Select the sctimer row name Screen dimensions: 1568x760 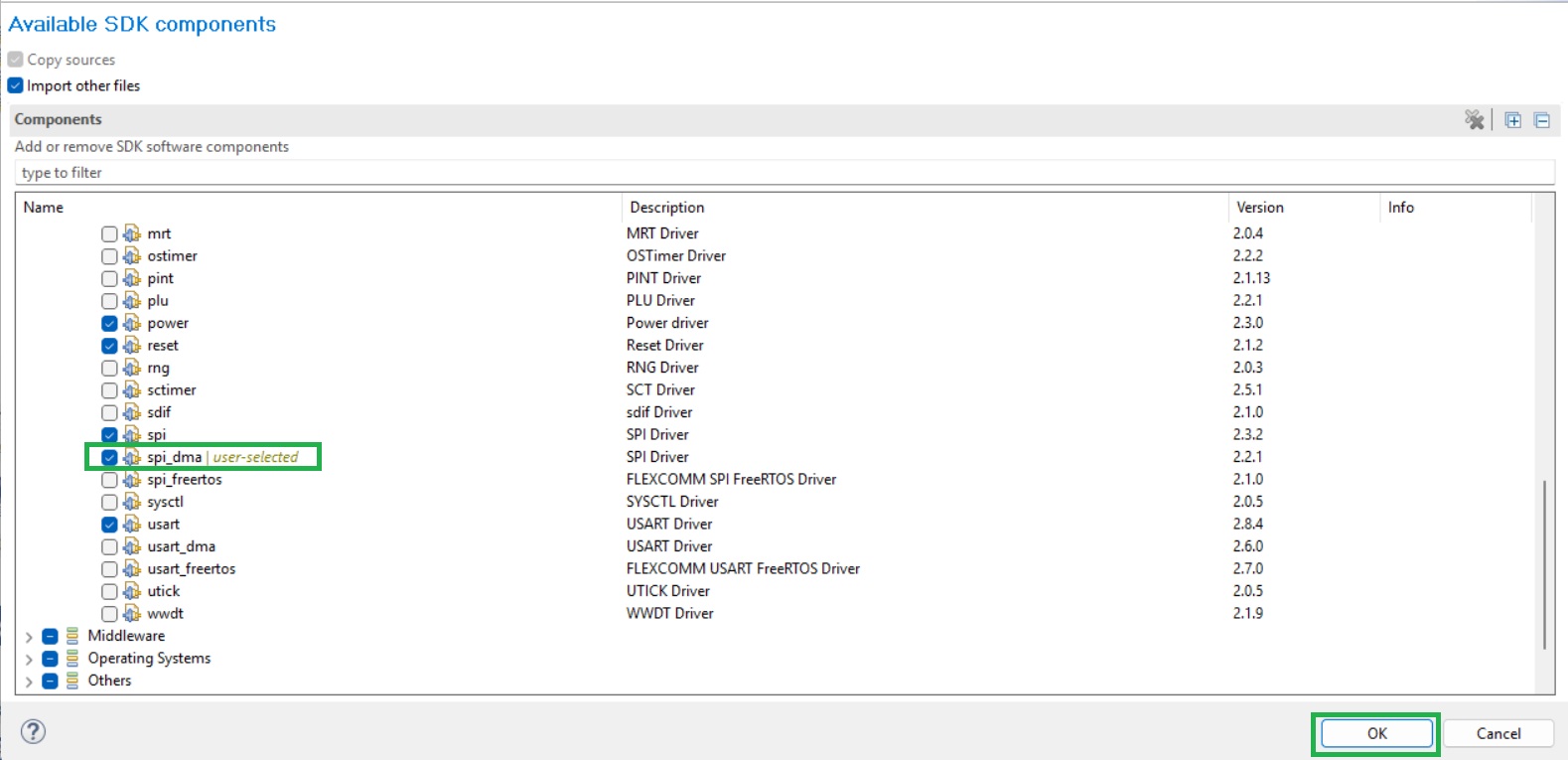172,390
